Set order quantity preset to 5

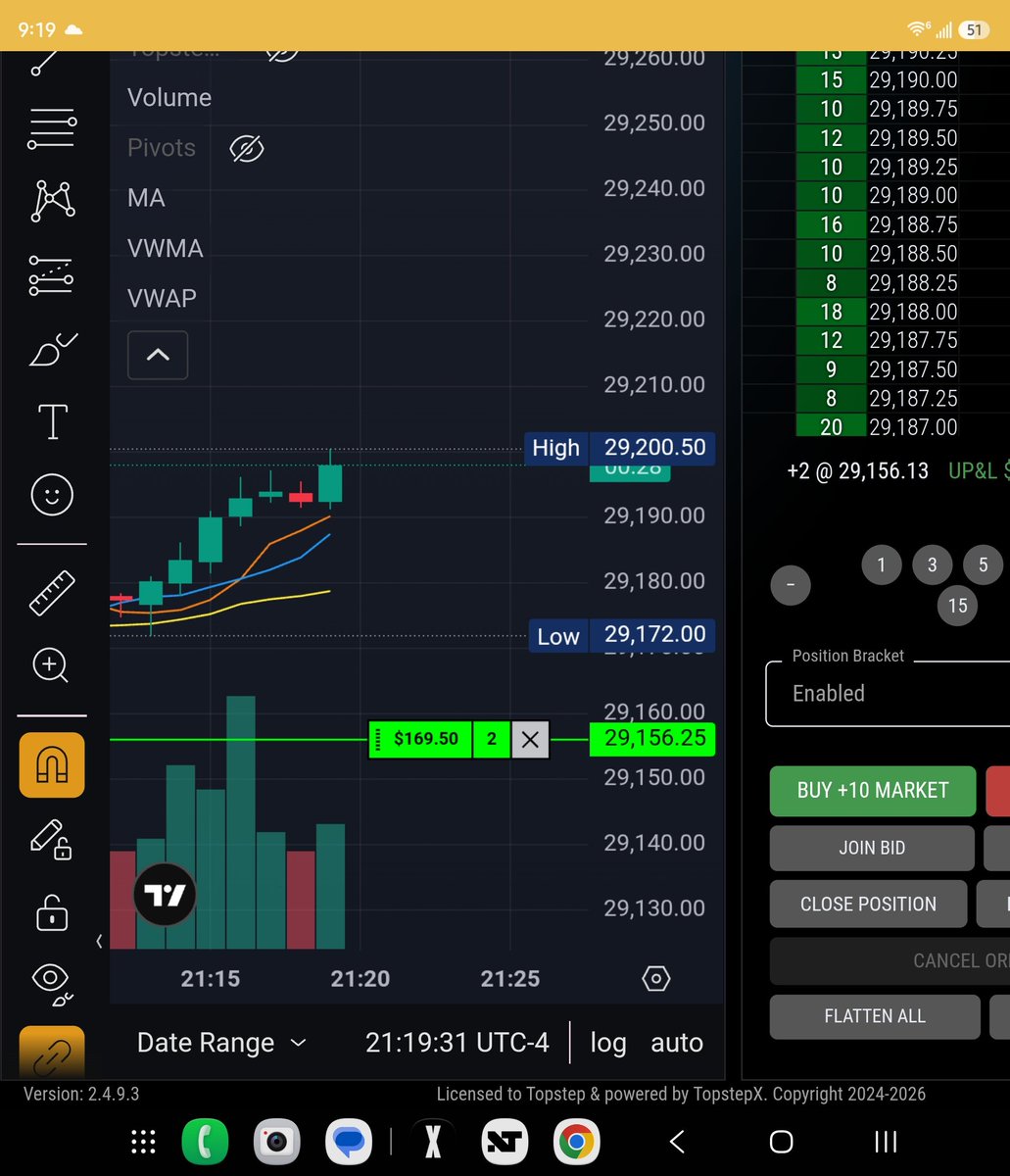pyautogui.click(x=984, y=565)
